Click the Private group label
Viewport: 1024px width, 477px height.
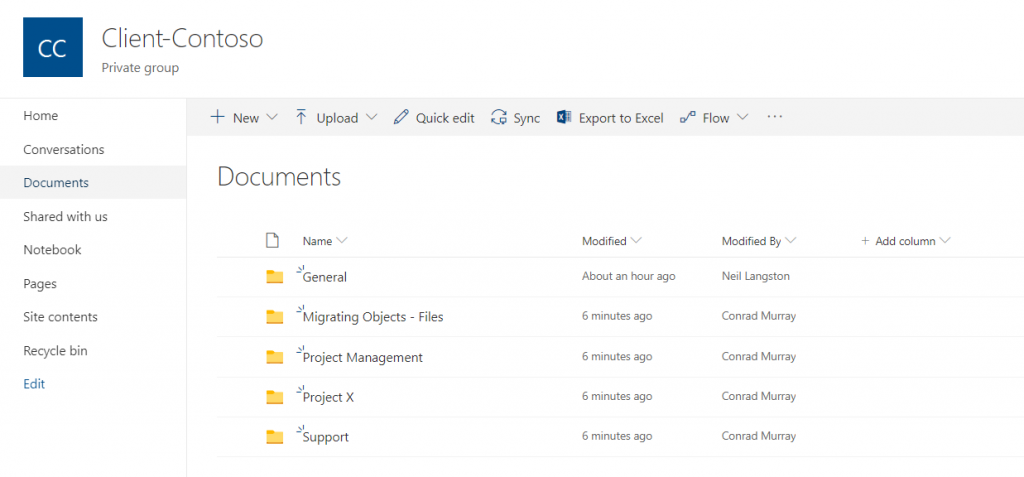140,68
